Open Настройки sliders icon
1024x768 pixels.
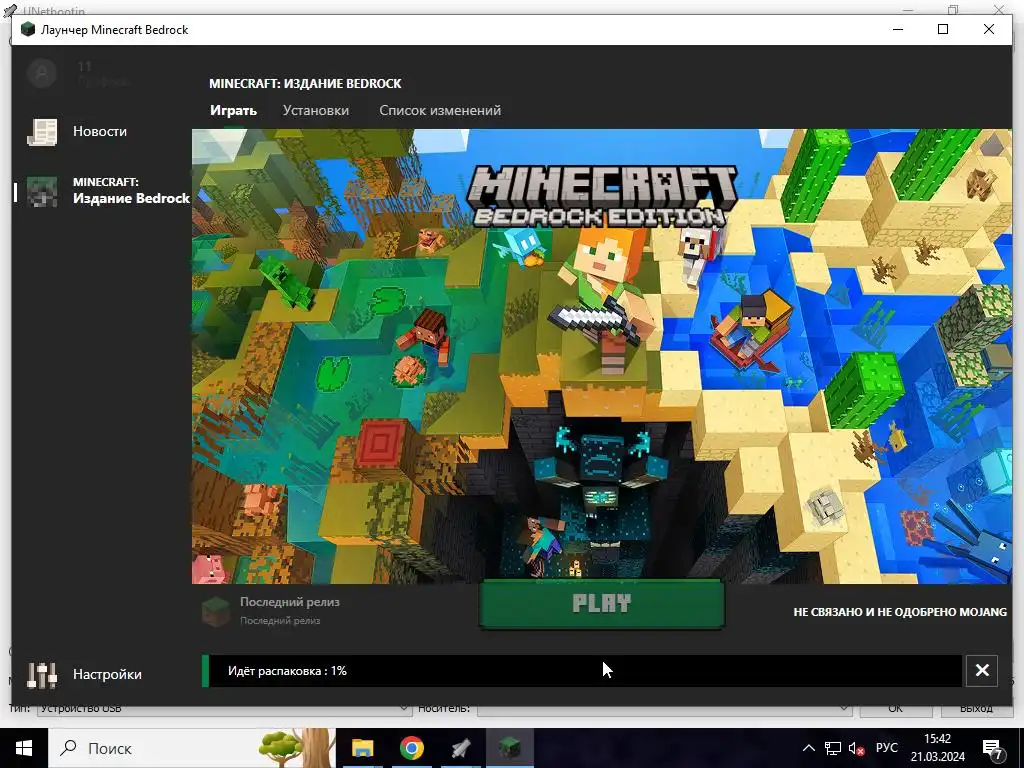point(42,675)
